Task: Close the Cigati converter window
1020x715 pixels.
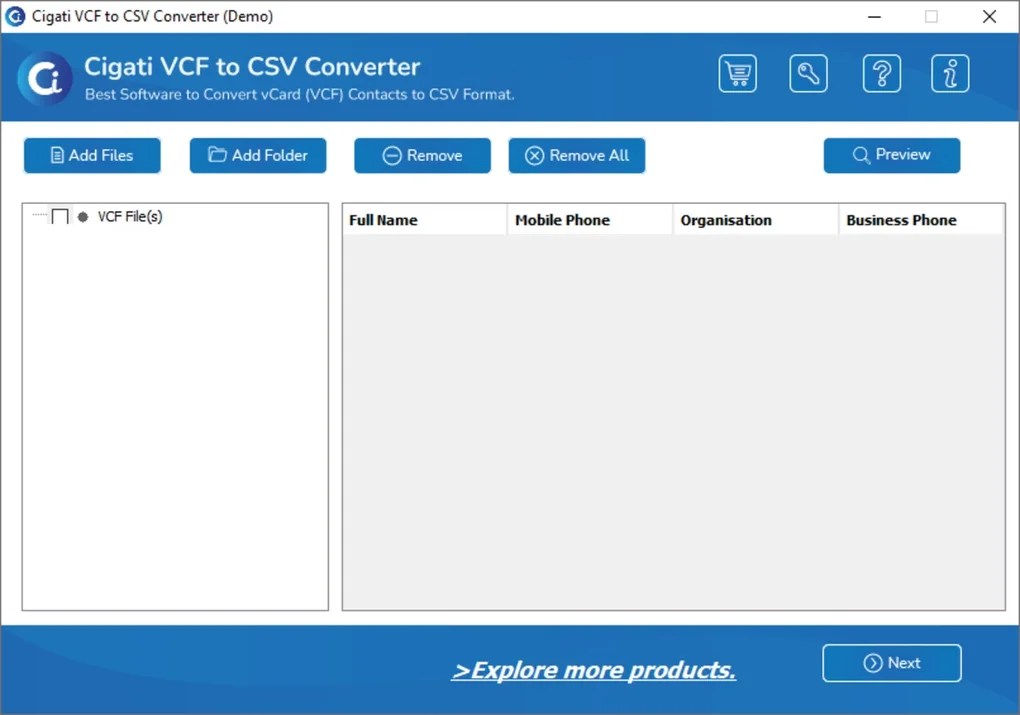Action: point(989,16)
